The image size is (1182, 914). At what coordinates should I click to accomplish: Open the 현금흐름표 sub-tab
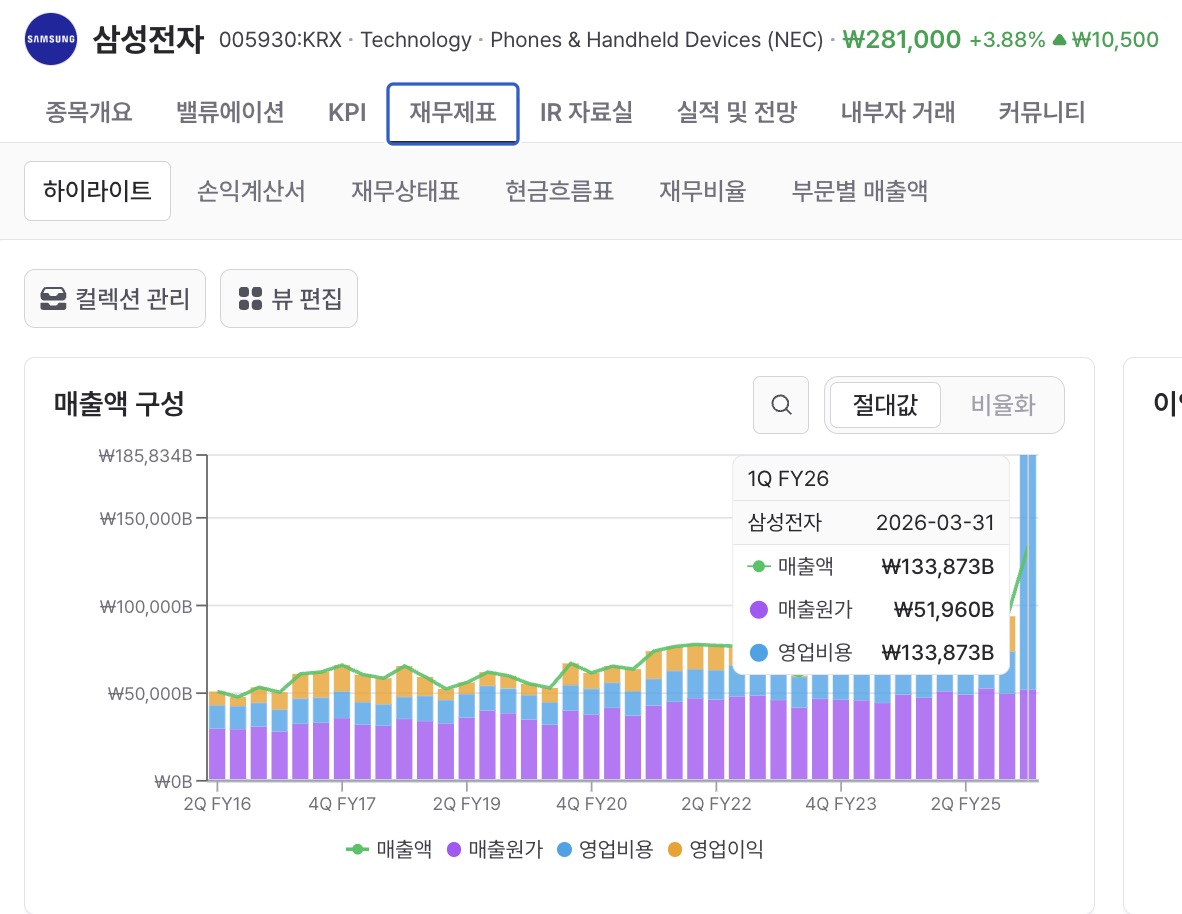(559, 191)
